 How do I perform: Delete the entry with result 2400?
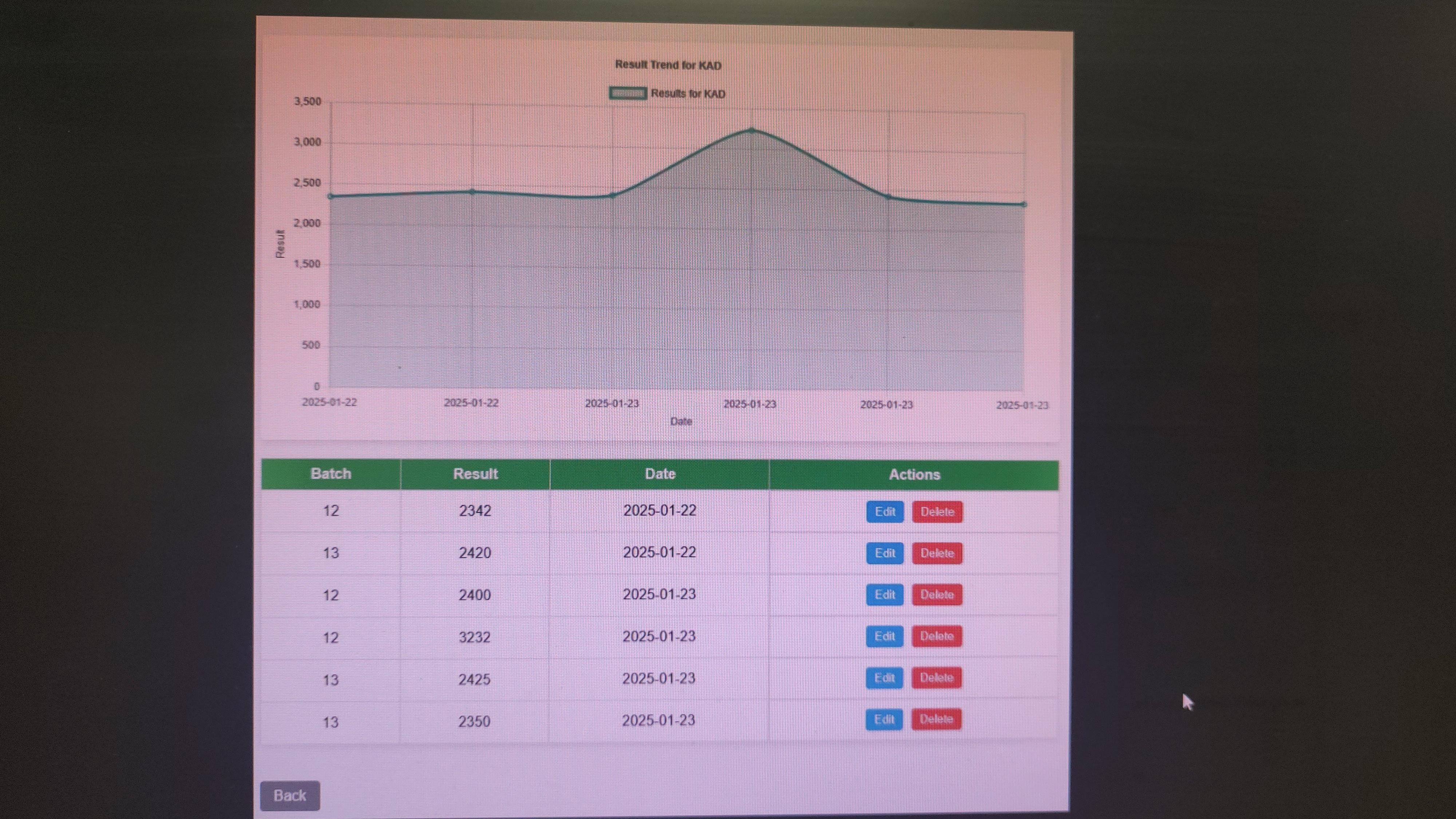pyautogui.click(x=937, y=595)
